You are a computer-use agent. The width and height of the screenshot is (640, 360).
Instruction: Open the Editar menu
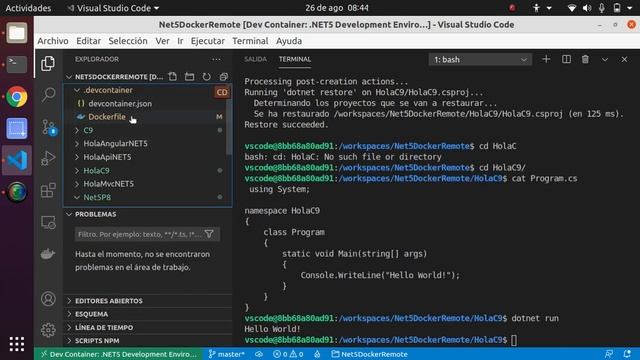89,41
